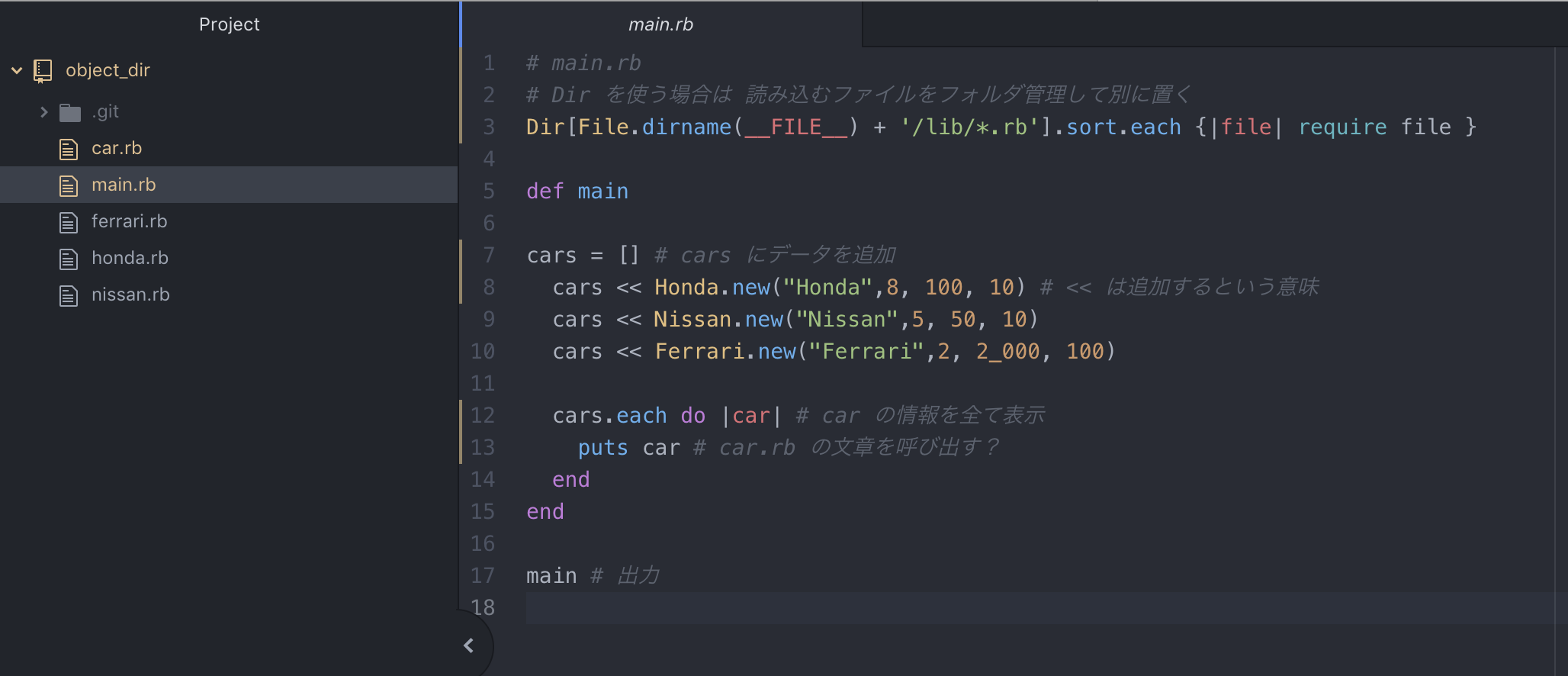Click the object_dir repository icon

(x=43, y=71)
